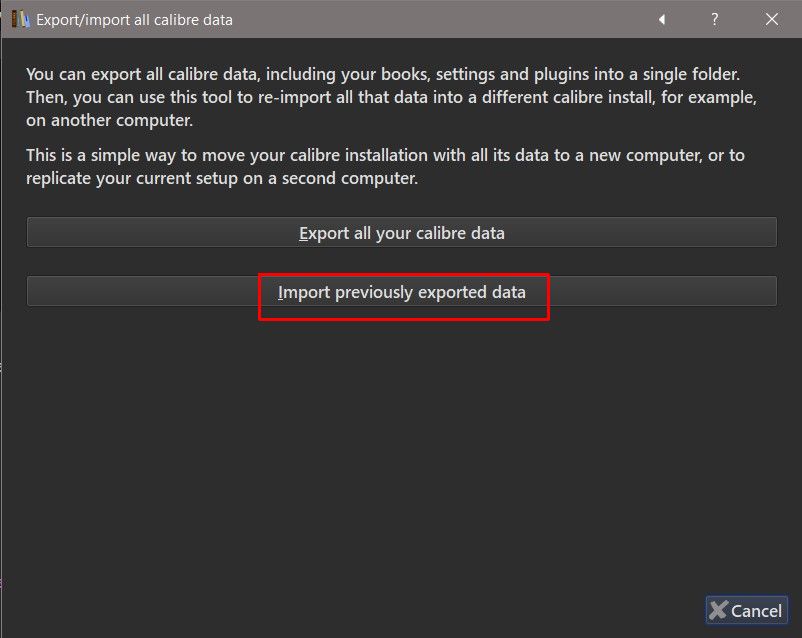Image resolution: width=802 pixels, height=638 pixels.
Task: Click the underlined "I" in the Import button
Action: (281, 292)
